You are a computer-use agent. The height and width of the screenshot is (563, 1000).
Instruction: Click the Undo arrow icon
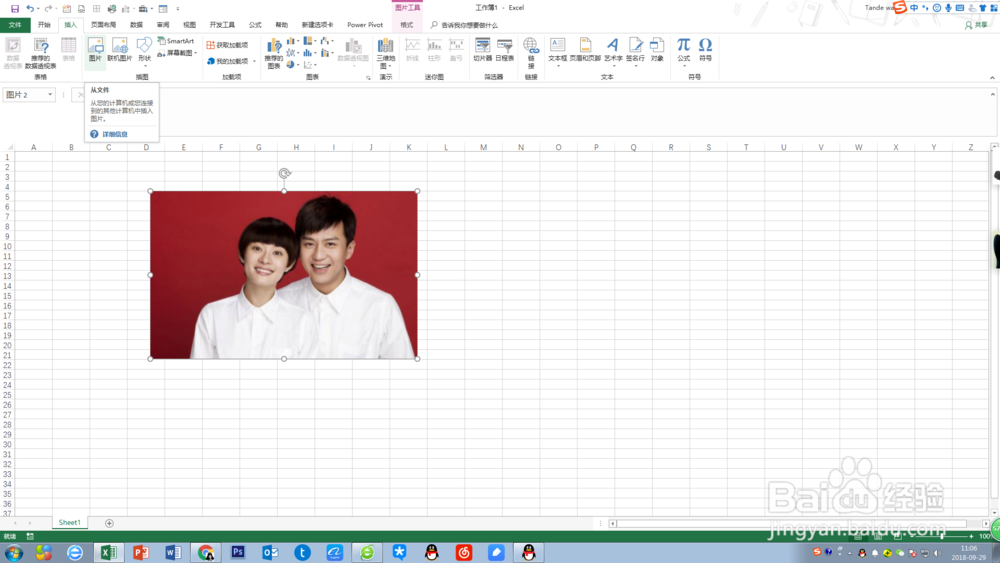point(29,8)
